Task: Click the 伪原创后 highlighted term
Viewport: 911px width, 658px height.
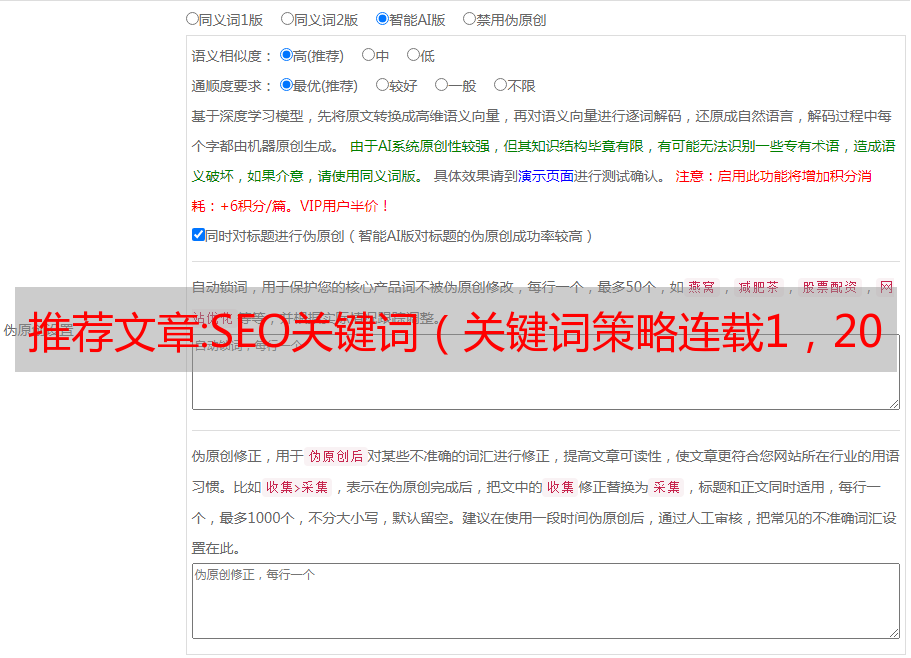Action: (x=336, y=456)
